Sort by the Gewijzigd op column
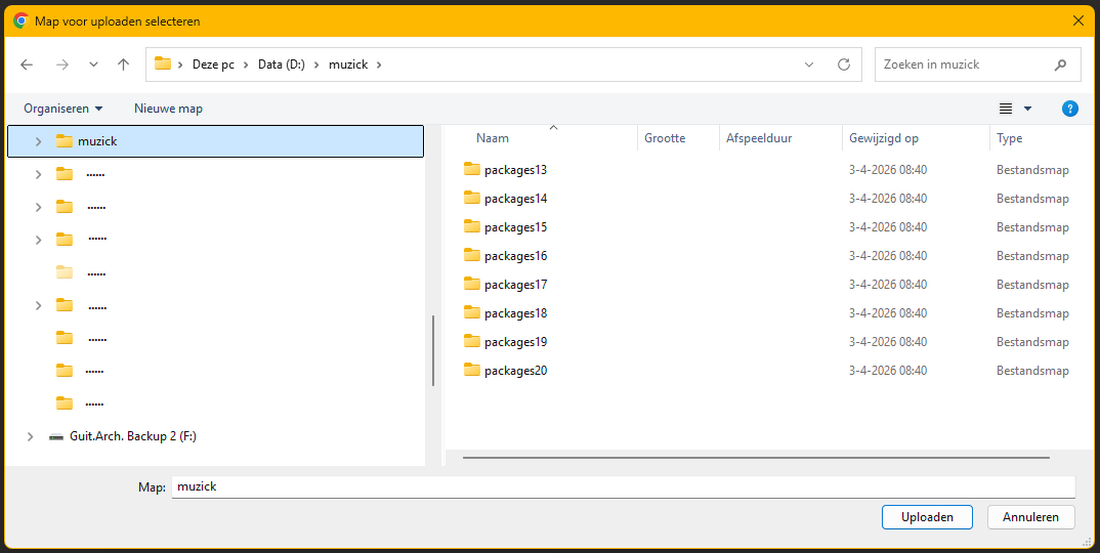1100x553 pixels. (883, 138)
